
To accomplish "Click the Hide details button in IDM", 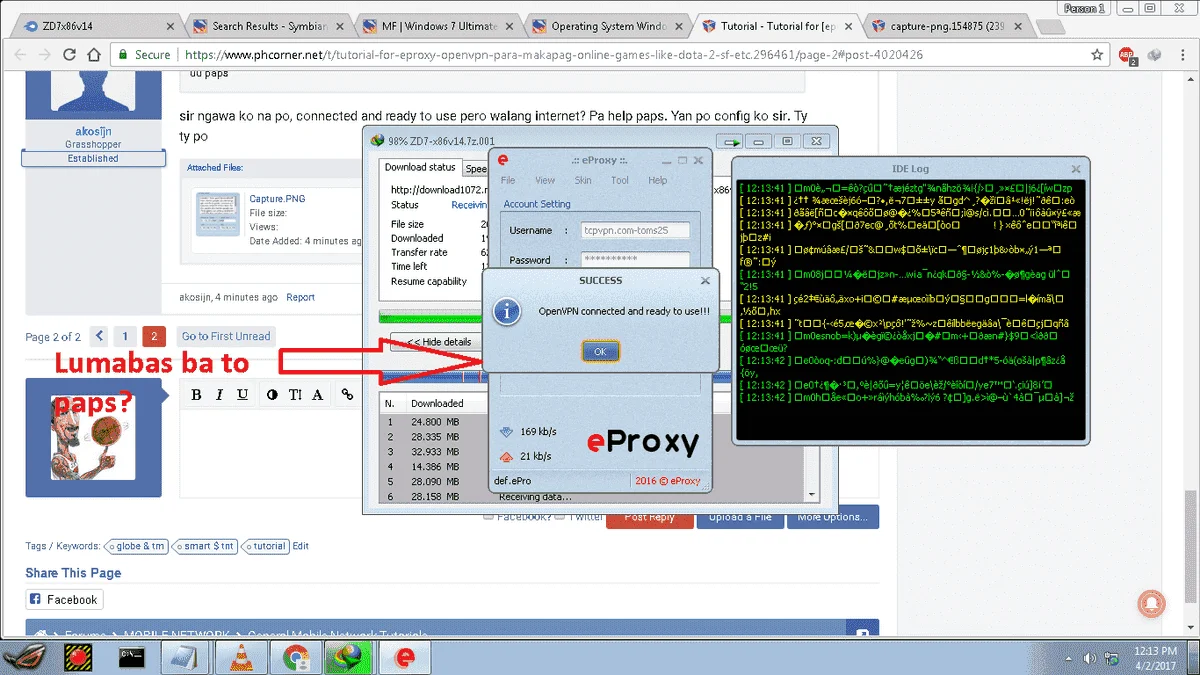I will [x=437, y=342].
